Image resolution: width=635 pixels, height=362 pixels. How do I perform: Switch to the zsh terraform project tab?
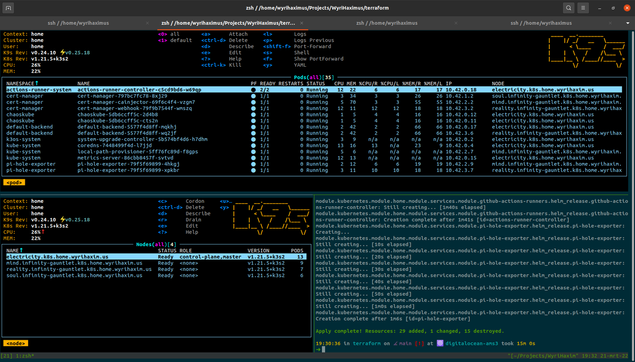tap(228, 23)
